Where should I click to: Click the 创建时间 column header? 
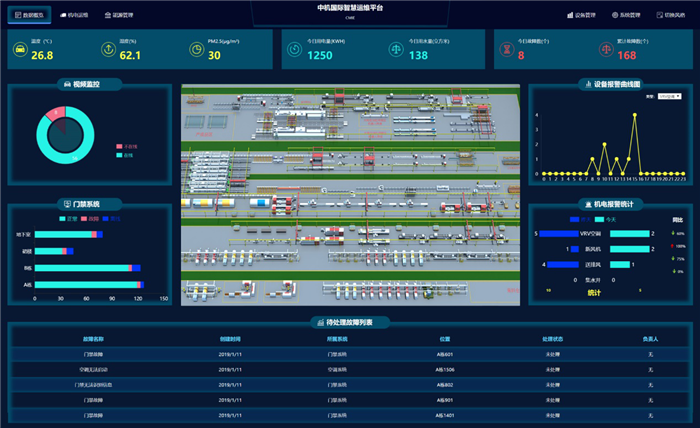[x=230, y=338]
